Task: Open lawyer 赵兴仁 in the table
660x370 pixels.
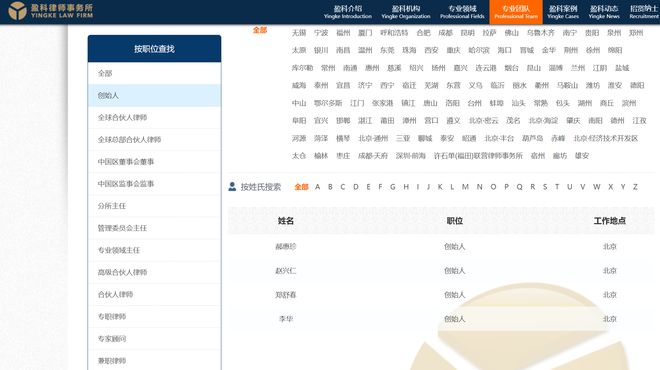Action: (x=286, y=271)
